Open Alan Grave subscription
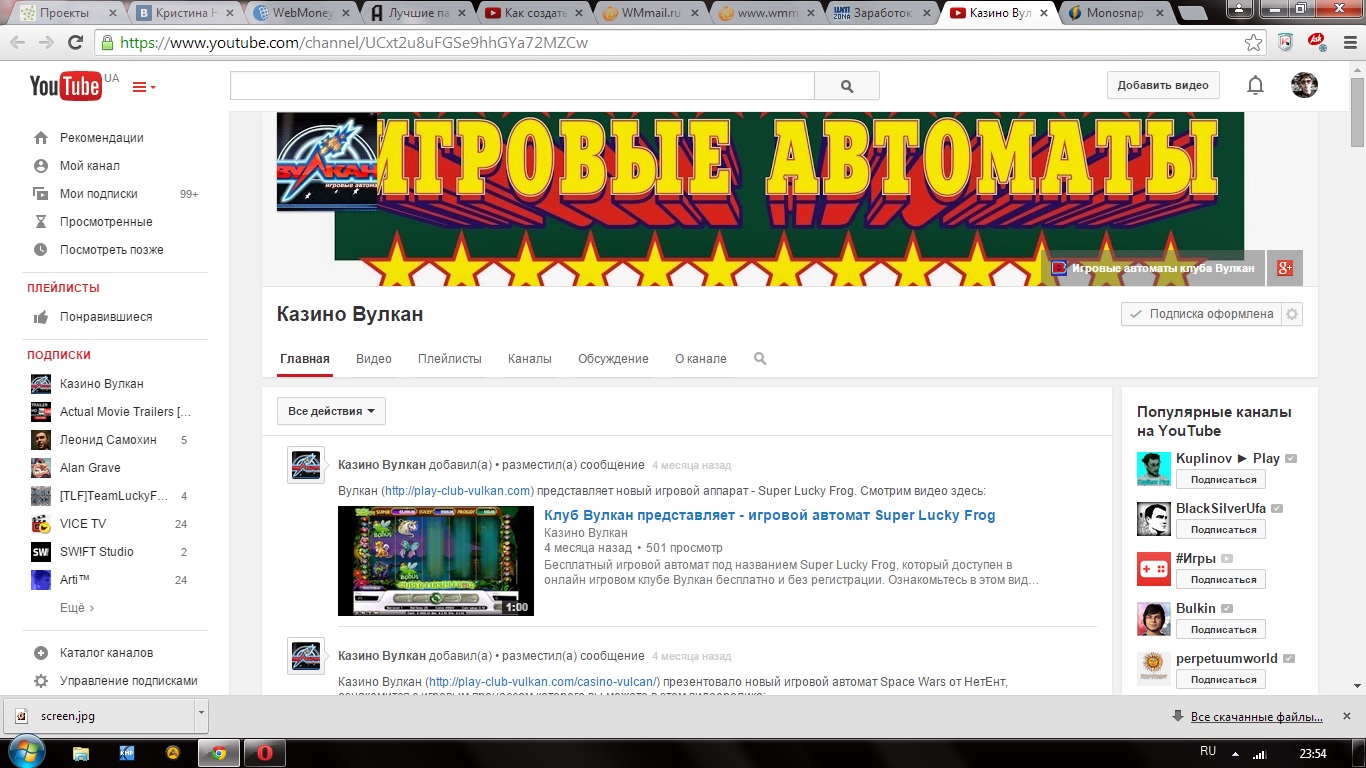 90,468
